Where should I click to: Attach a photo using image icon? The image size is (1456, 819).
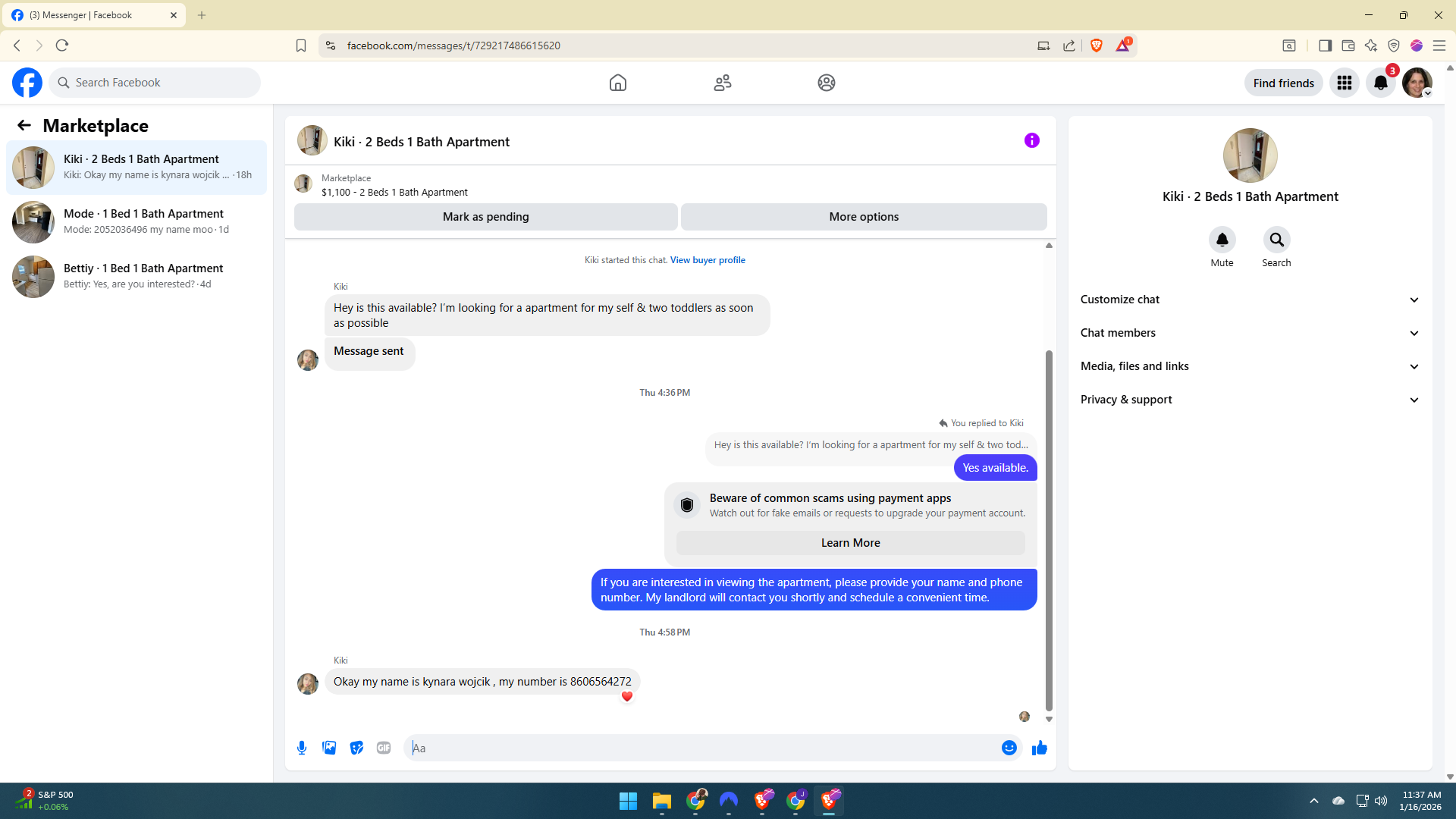tap(329, 748)
